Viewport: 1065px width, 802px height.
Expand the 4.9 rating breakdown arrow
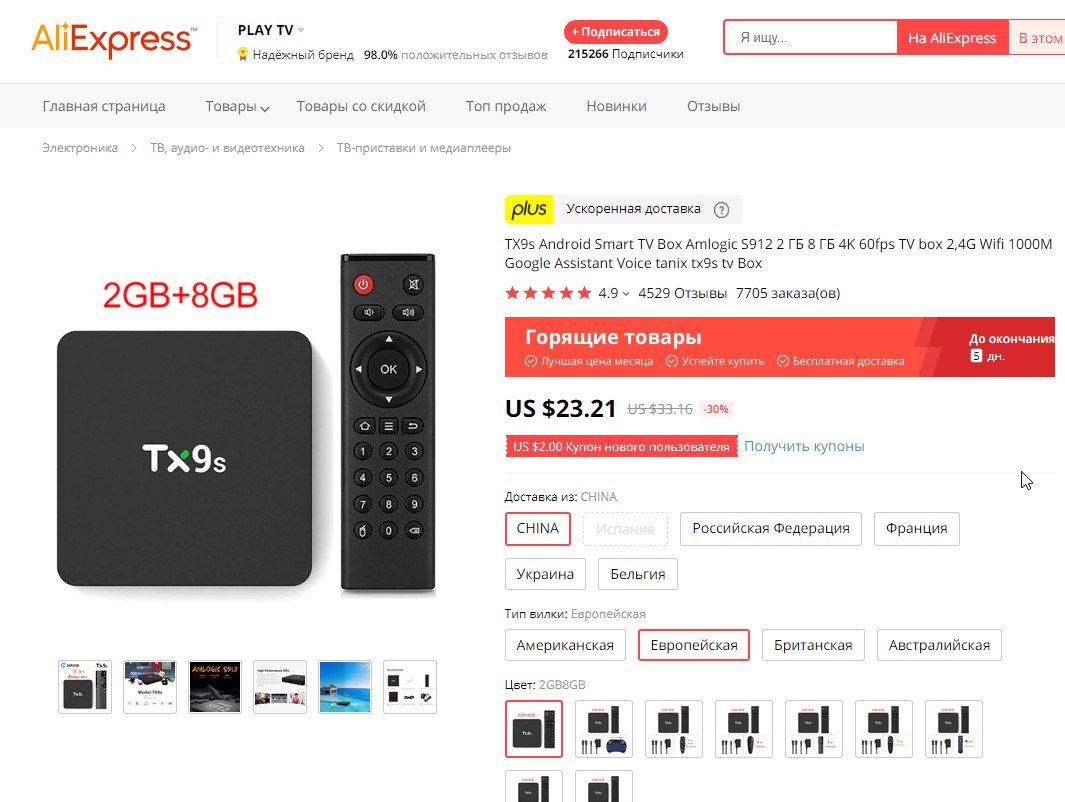tap(626, 294)
